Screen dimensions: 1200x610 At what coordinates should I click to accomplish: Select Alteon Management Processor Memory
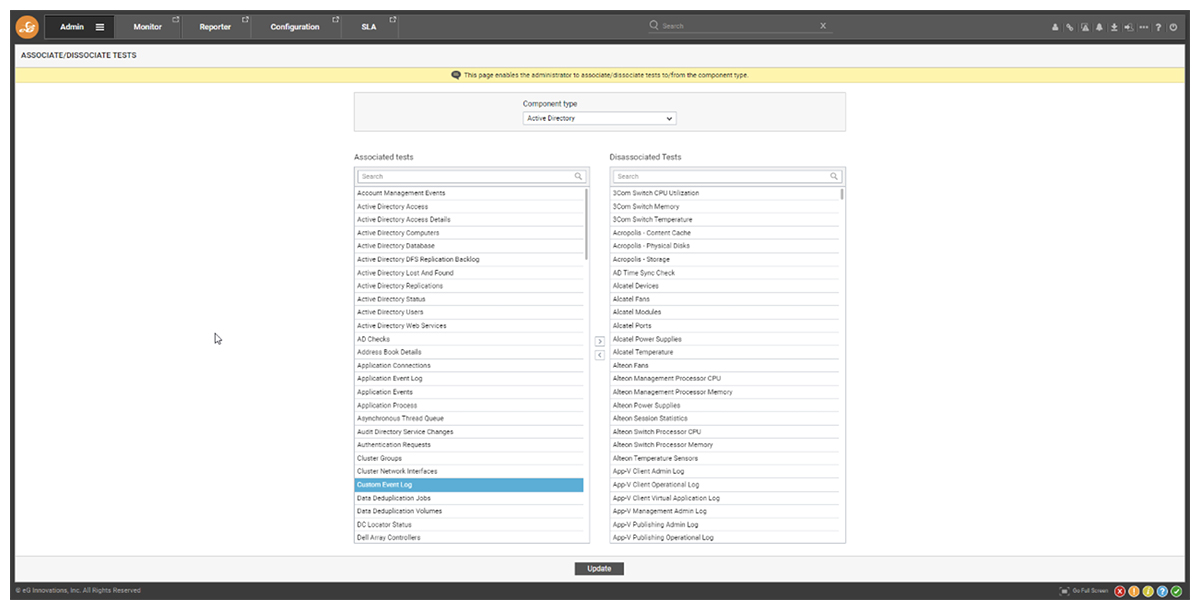pos(725,392)
